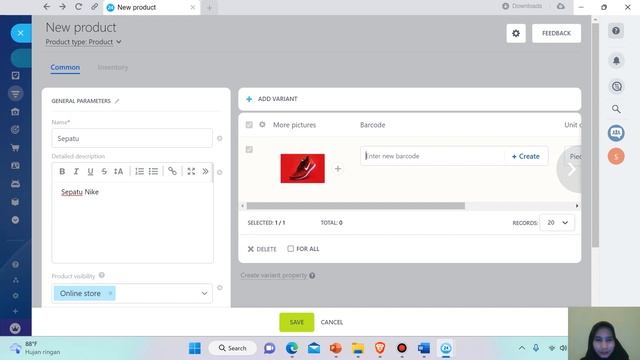Open the tasks checkbox sidebar icon
Screen dimensions: 640x360
pyautogui.click(x=15, y=76)
